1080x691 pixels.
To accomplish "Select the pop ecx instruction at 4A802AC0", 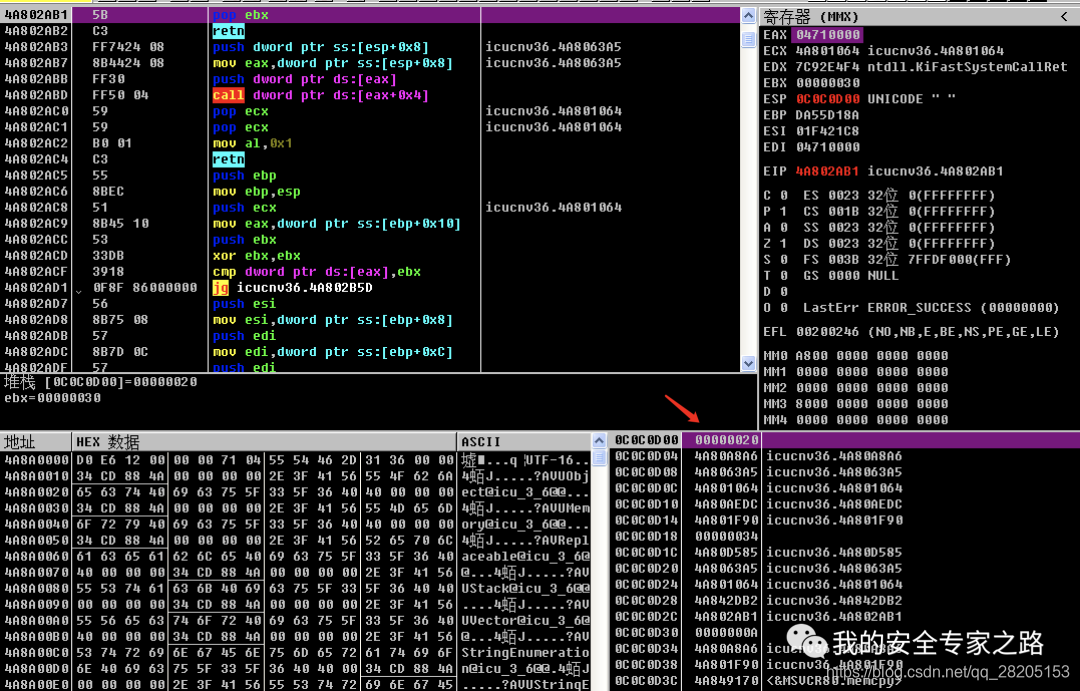I will point(240,111).
